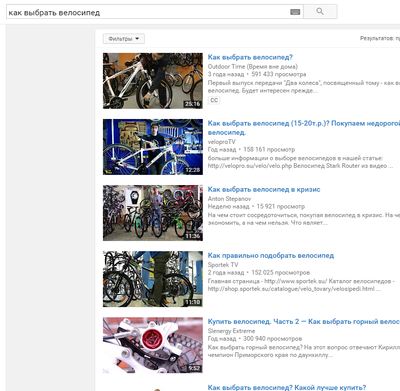
Task: Click description starting 'Первый выпуск передачи'
Action: pos(304,87)
